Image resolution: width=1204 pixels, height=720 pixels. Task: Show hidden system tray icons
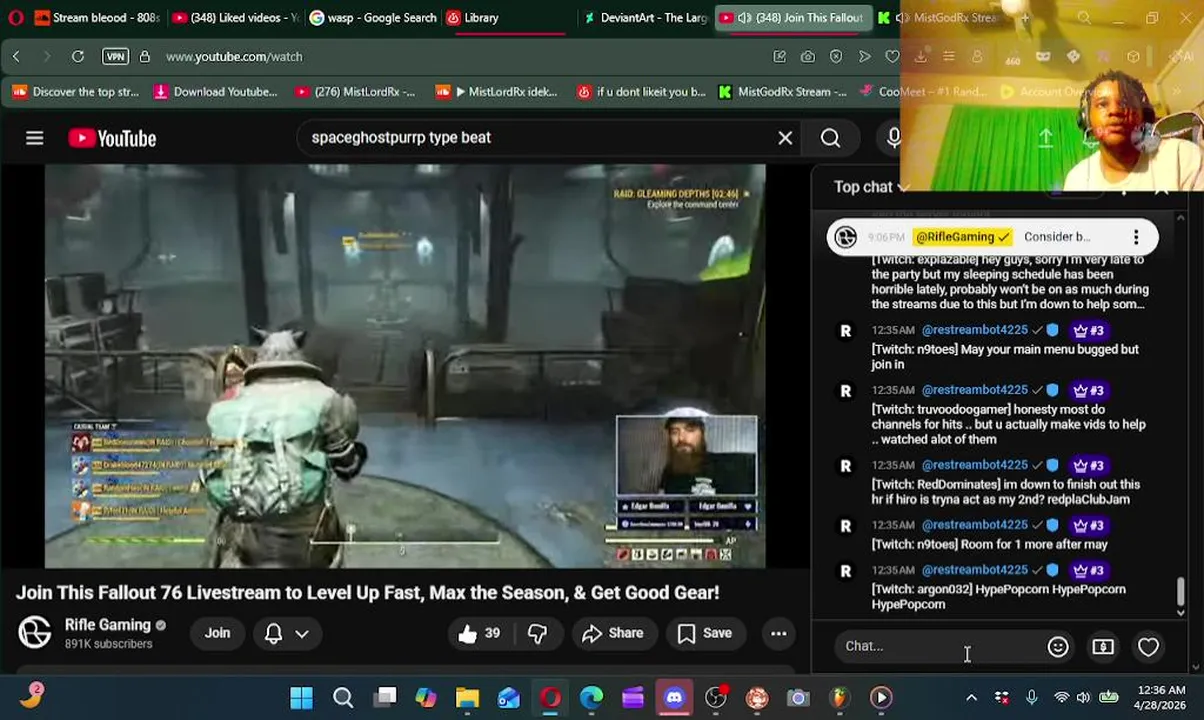pos(971,698)
